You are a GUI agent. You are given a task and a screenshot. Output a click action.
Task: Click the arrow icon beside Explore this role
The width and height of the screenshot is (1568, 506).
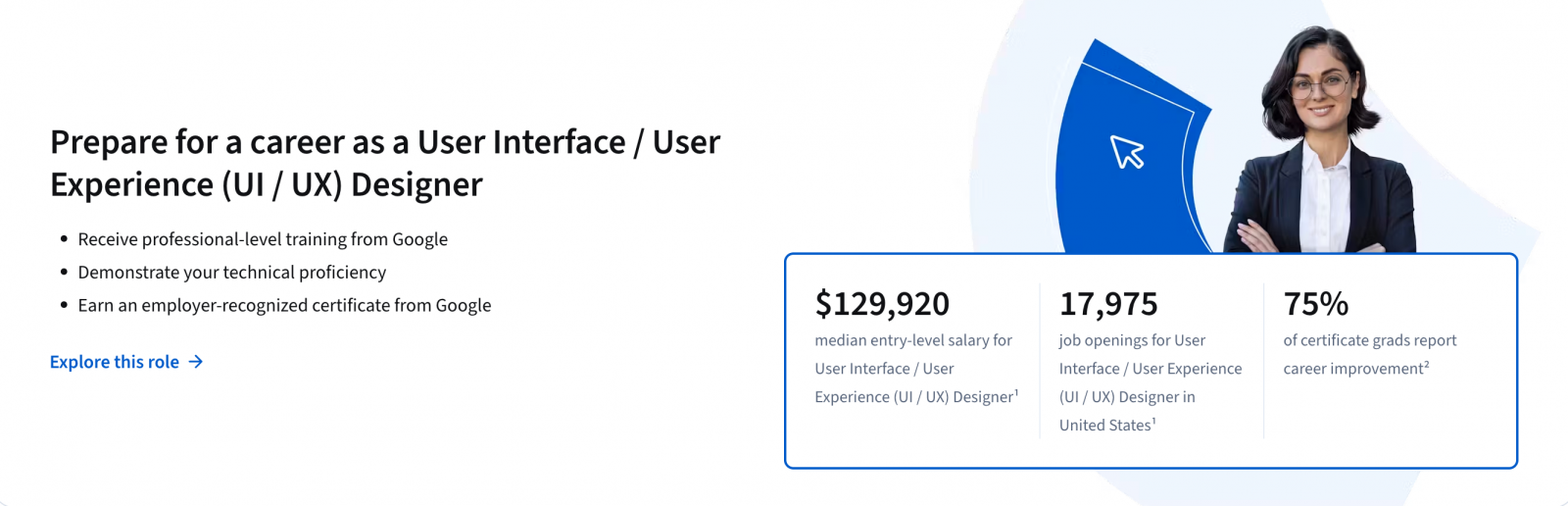(196, 362)
